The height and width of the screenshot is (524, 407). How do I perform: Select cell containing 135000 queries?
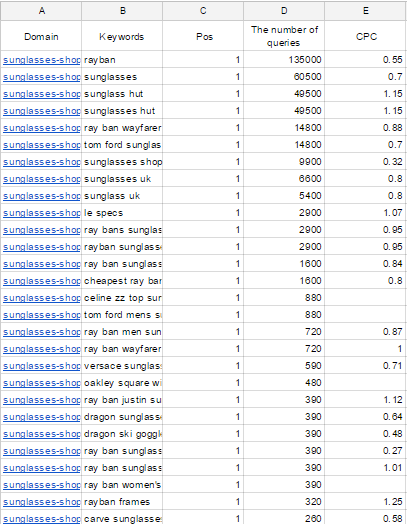[284, 60]
